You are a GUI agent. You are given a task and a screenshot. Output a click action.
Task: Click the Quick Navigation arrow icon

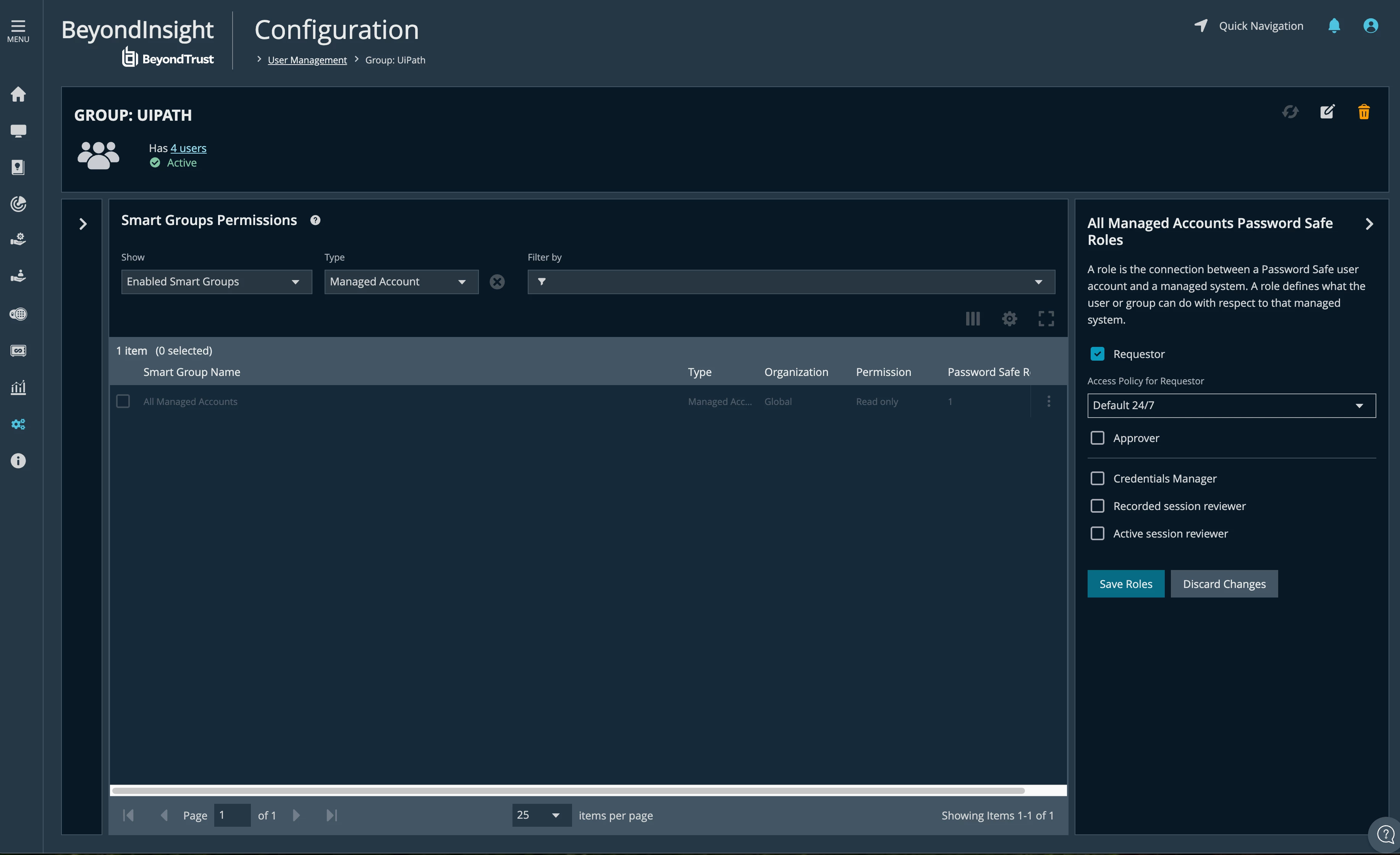point(1201,26)
